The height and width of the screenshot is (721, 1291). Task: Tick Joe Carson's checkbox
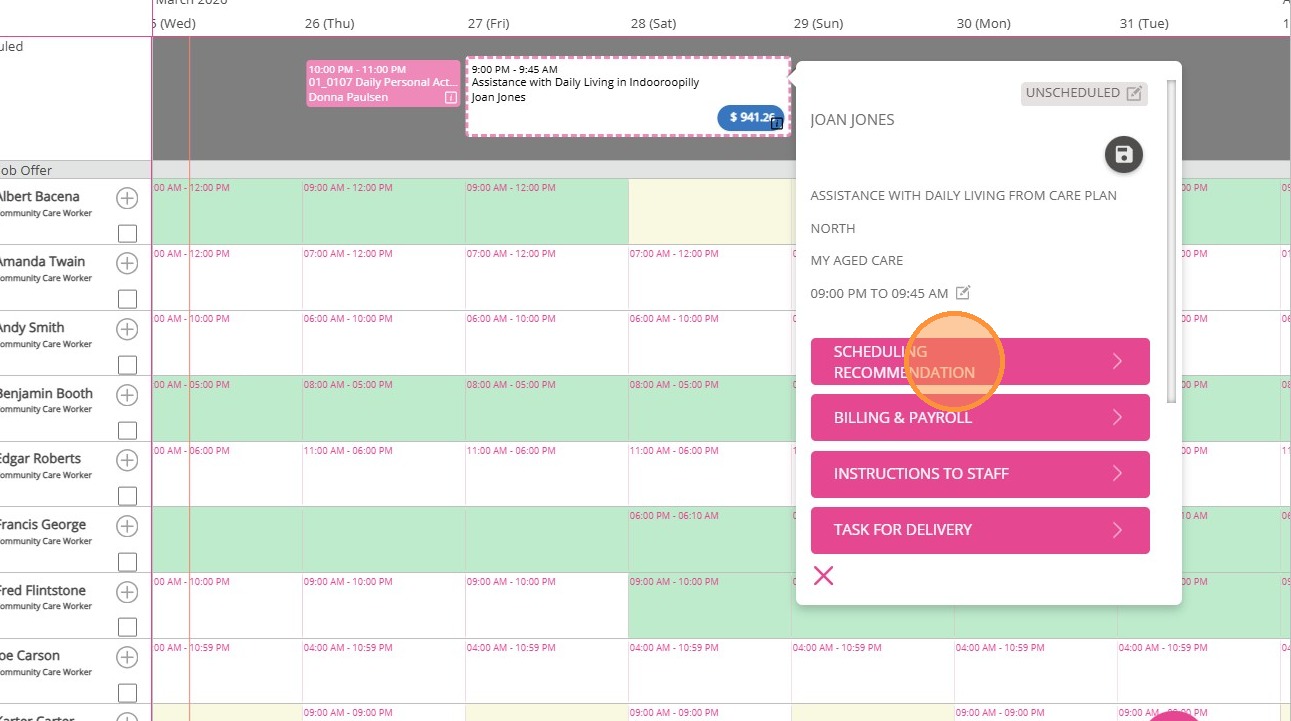tap(128, 693)
